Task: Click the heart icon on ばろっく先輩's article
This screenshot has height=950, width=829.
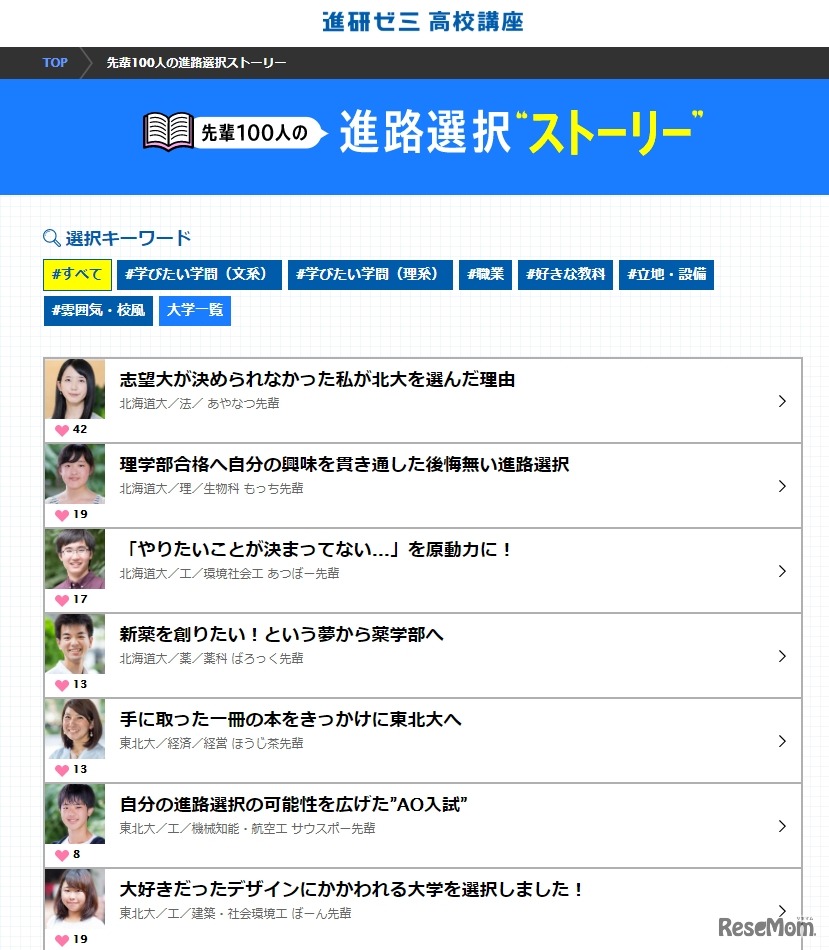Action: pos(63,684)
